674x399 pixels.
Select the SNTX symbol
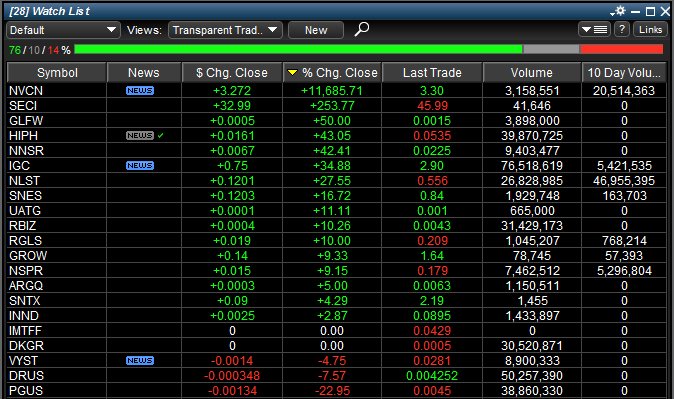[x=25, y=301]
